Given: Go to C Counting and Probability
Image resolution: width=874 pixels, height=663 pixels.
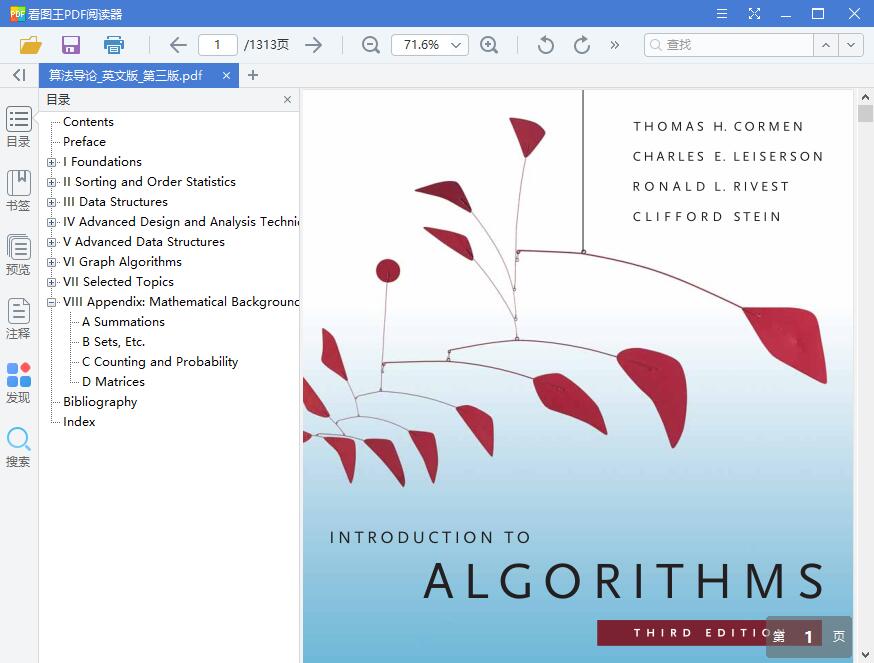Looking at the screenshot, I should [160, 362].
